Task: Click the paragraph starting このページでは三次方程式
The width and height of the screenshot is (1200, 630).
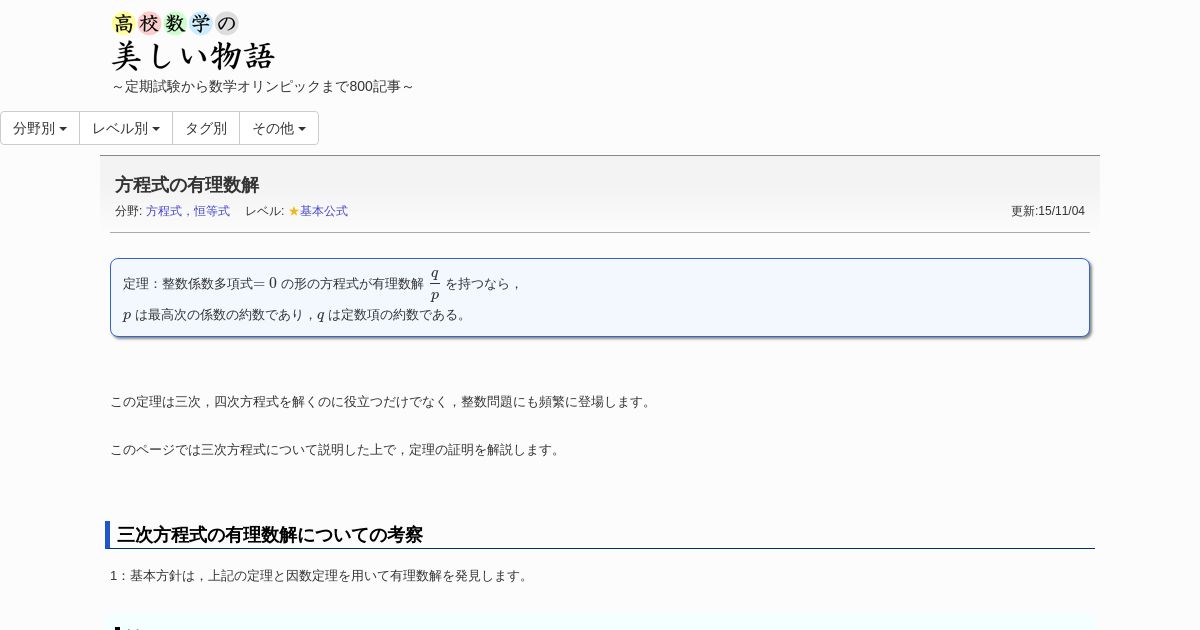Action: (337, 450)
